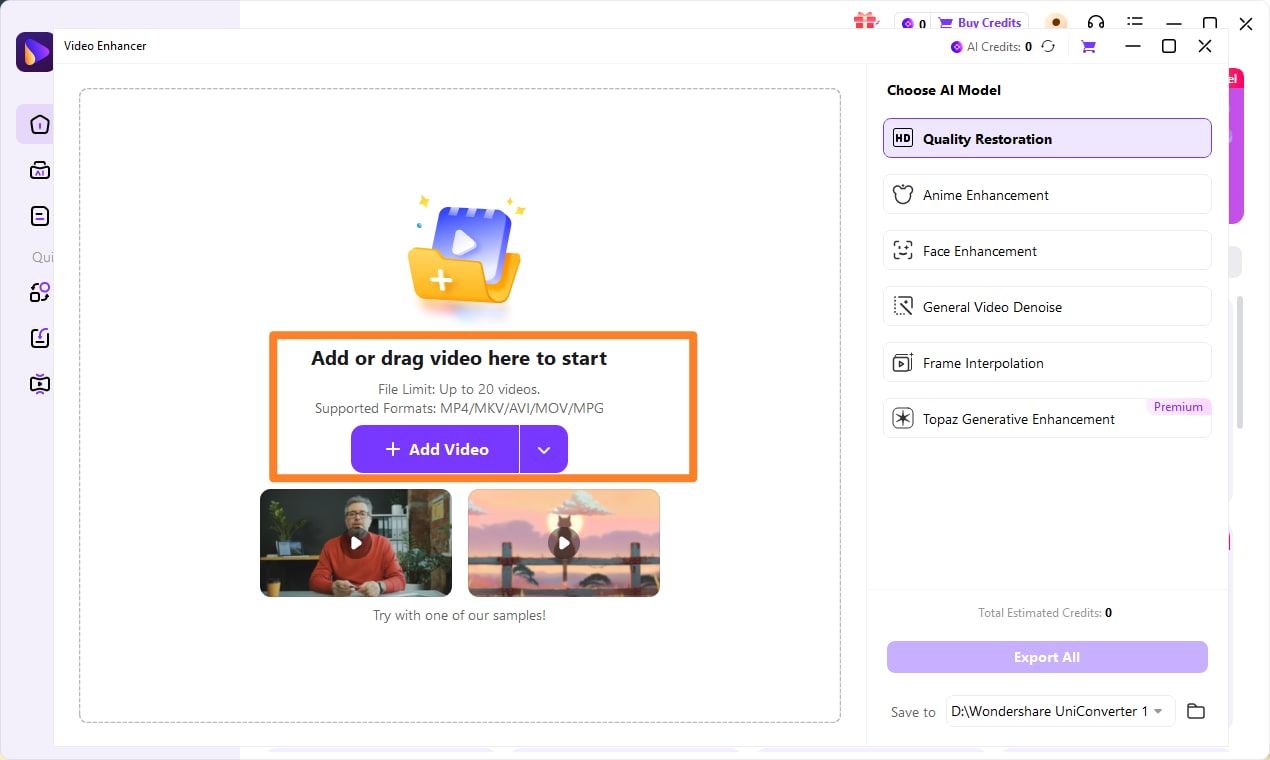Select the Converter tool in the sidebar
The height and width of the screenshot is (760, 1270).
(x=38, y=291)
